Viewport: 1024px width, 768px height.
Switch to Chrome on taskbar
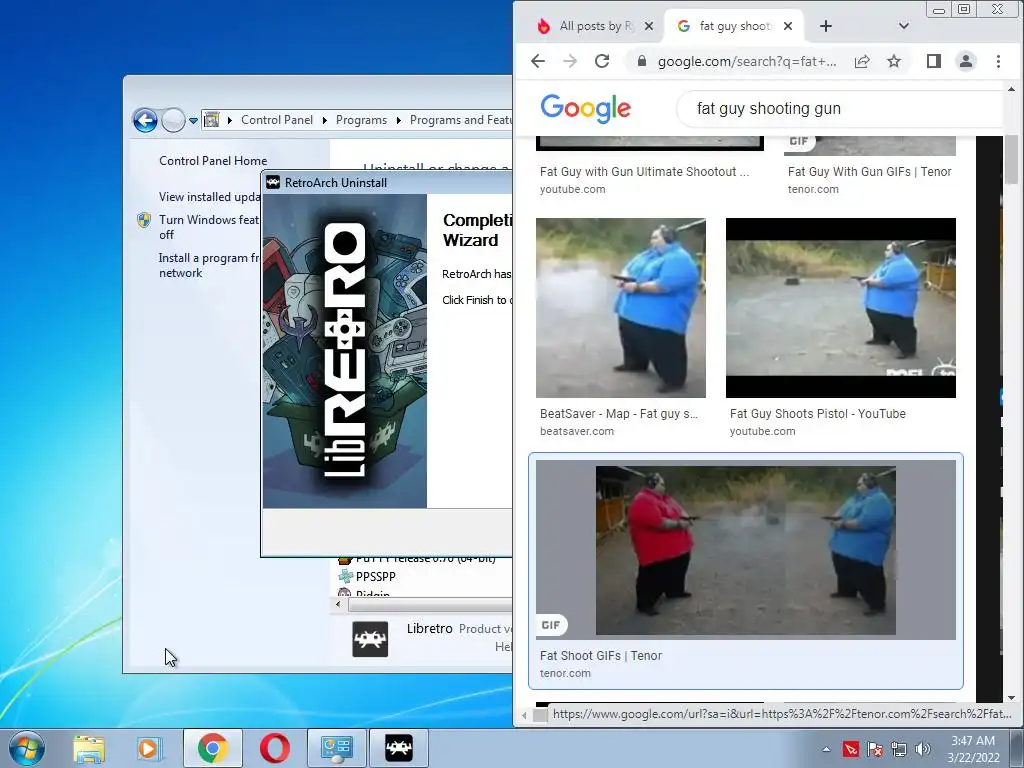[213, 748]
